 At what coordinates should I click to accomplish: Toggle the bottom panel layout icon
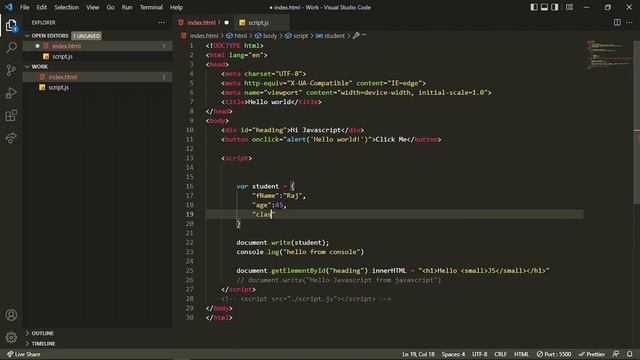[544, 7]
